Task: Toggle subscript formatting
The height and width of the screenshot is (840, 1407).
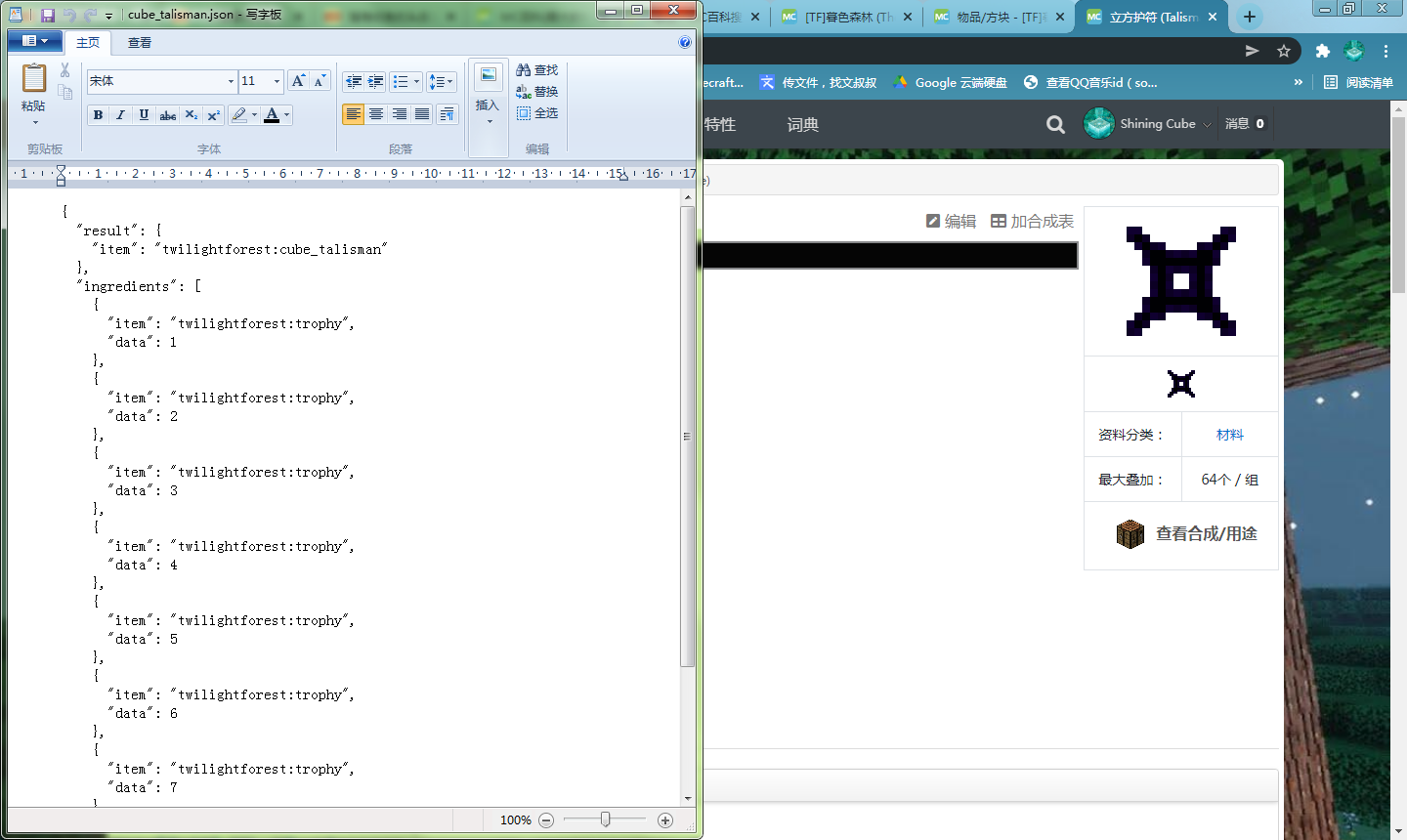Action: point(192,114)
